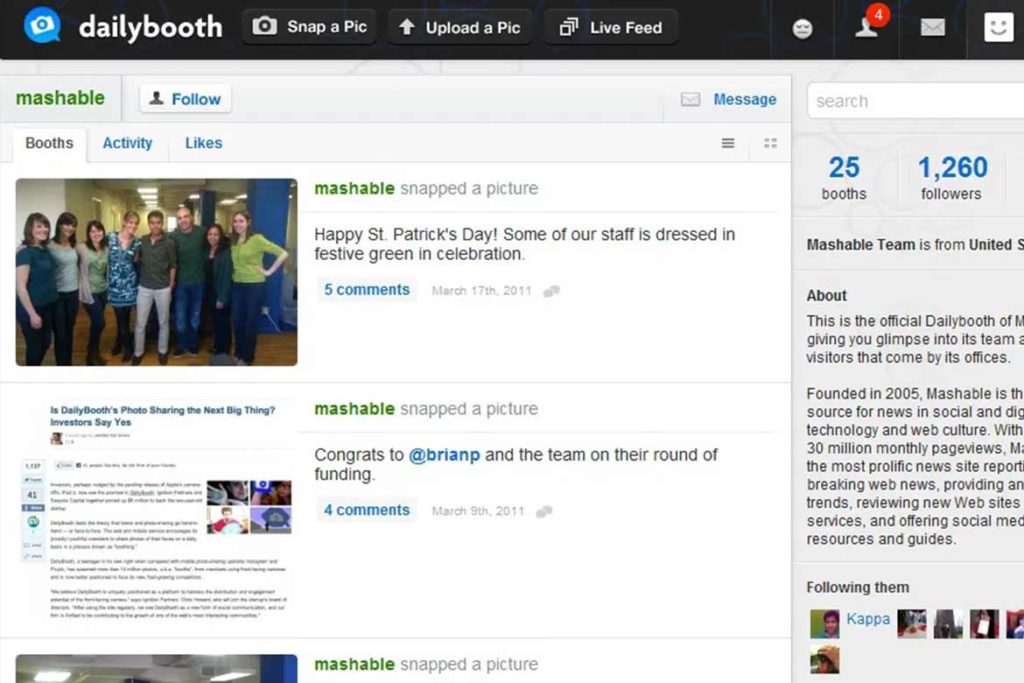Select the grid view icon
Image resolution: width=1024 pixels, height=683 pixels.
coord(771,143)
